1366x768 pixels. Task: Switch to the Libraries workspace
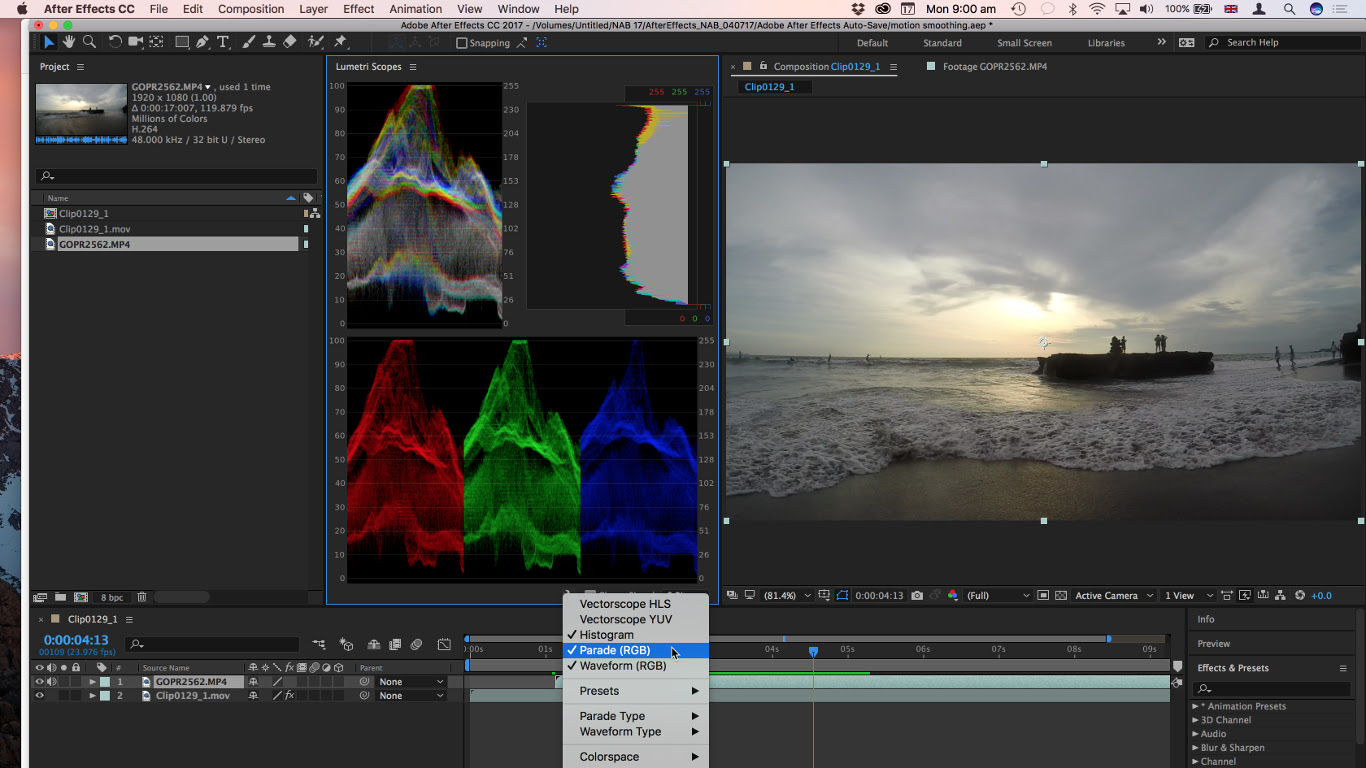(1106, 43)
